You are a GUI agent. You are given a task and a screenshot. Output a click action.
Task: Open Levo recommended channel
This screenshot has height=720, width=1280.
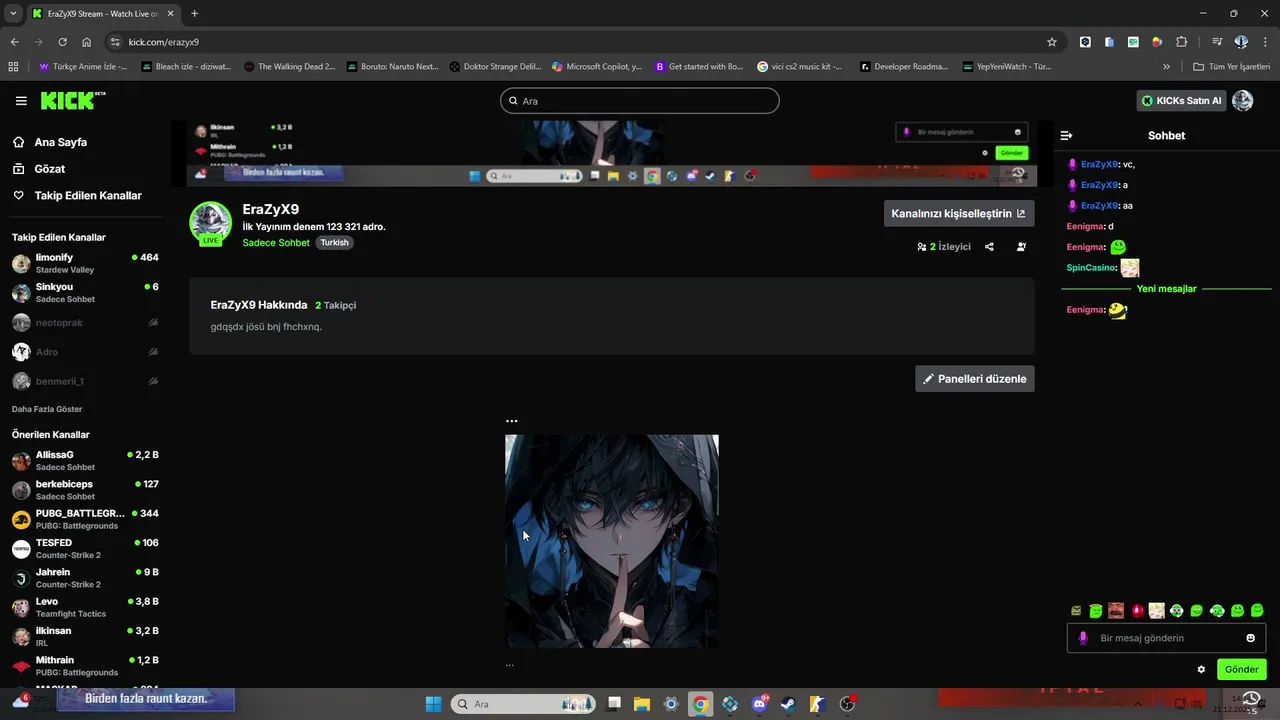[85, 607]
